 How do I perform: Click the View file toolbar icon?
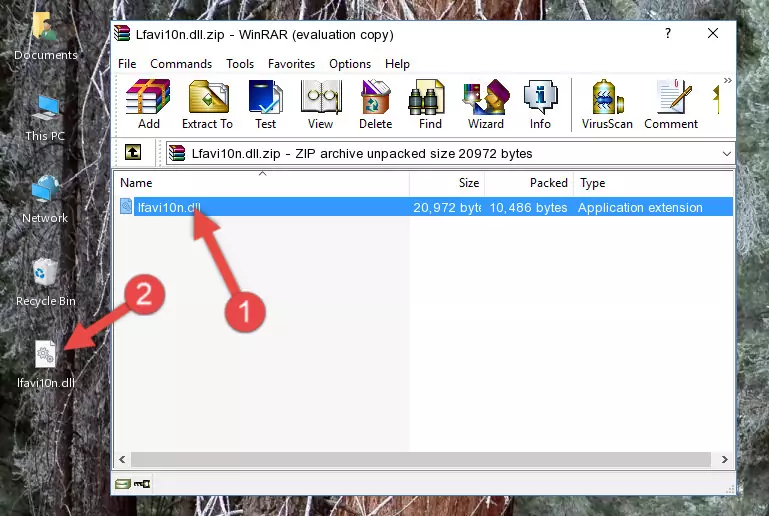pyautogui.click(x=321, y=104)
